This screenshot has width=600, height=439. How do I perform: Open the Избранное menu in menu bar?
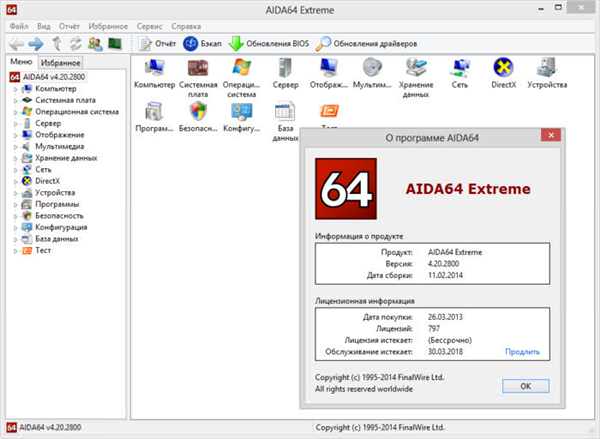108,26
